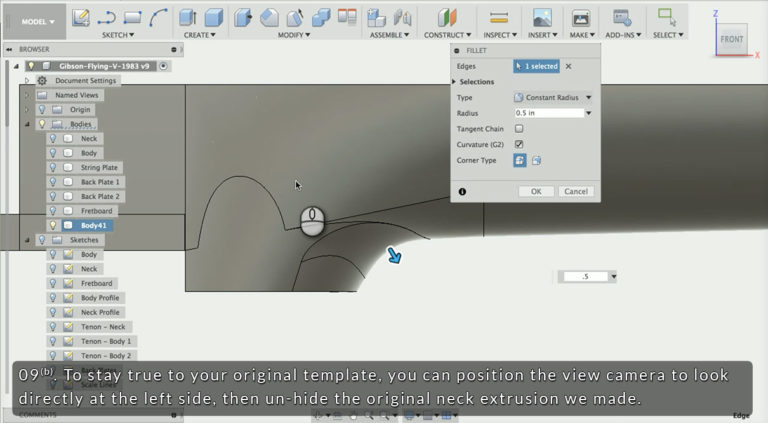Expand the Selections section
The image size is (768, 423).
[455, 82]
